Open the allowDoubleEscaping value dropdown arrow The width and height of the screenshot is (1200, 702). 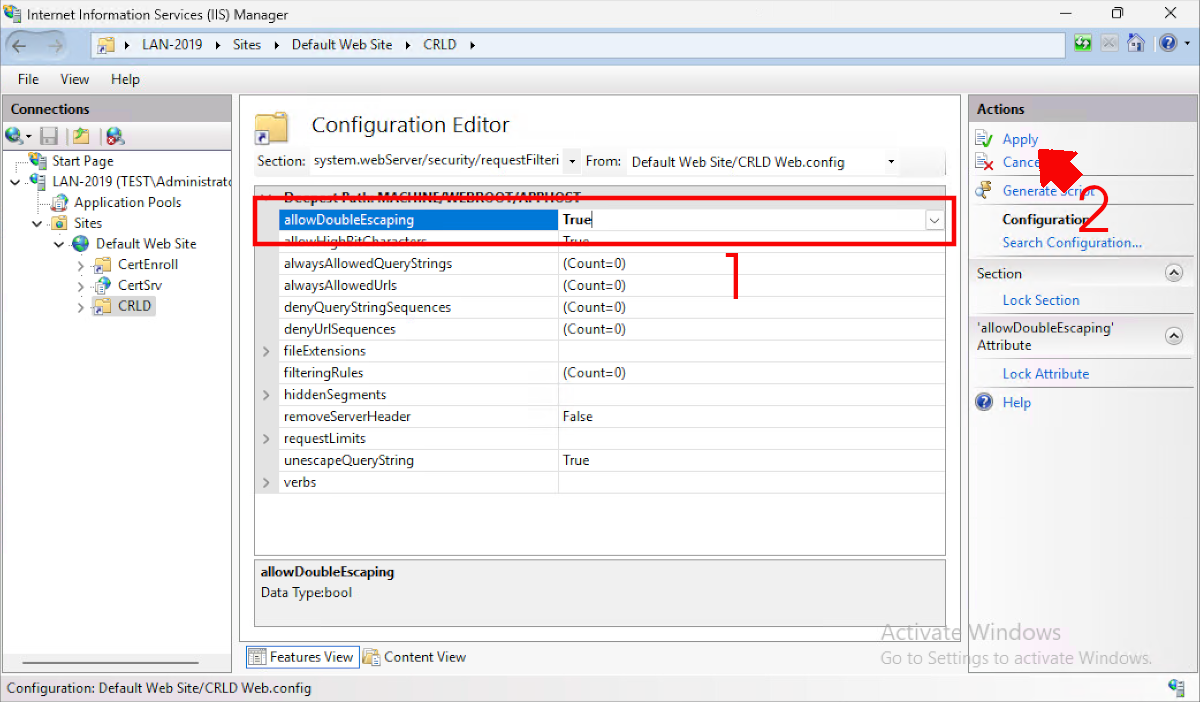934,220
